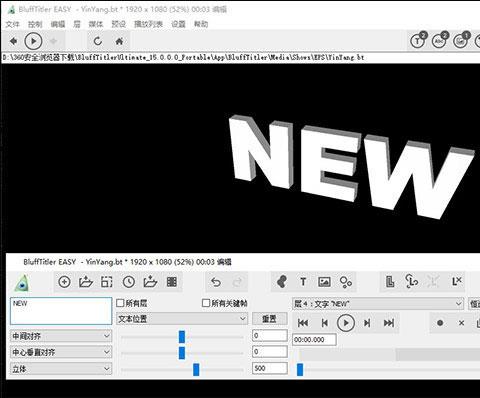Click the L with loop arrow icon
Viewport: 480px width, 398px height.
(412, 282)
